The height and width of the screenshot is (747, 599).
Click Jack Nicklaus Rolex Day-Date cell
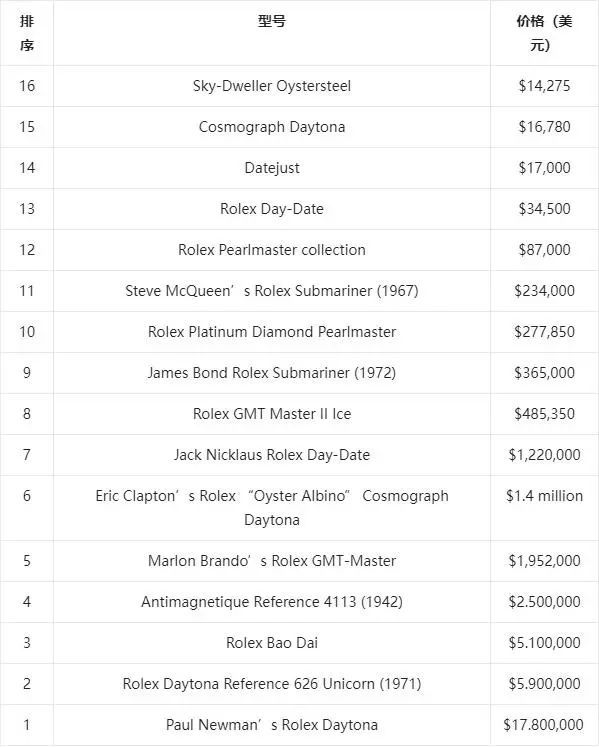pos(272,454)
